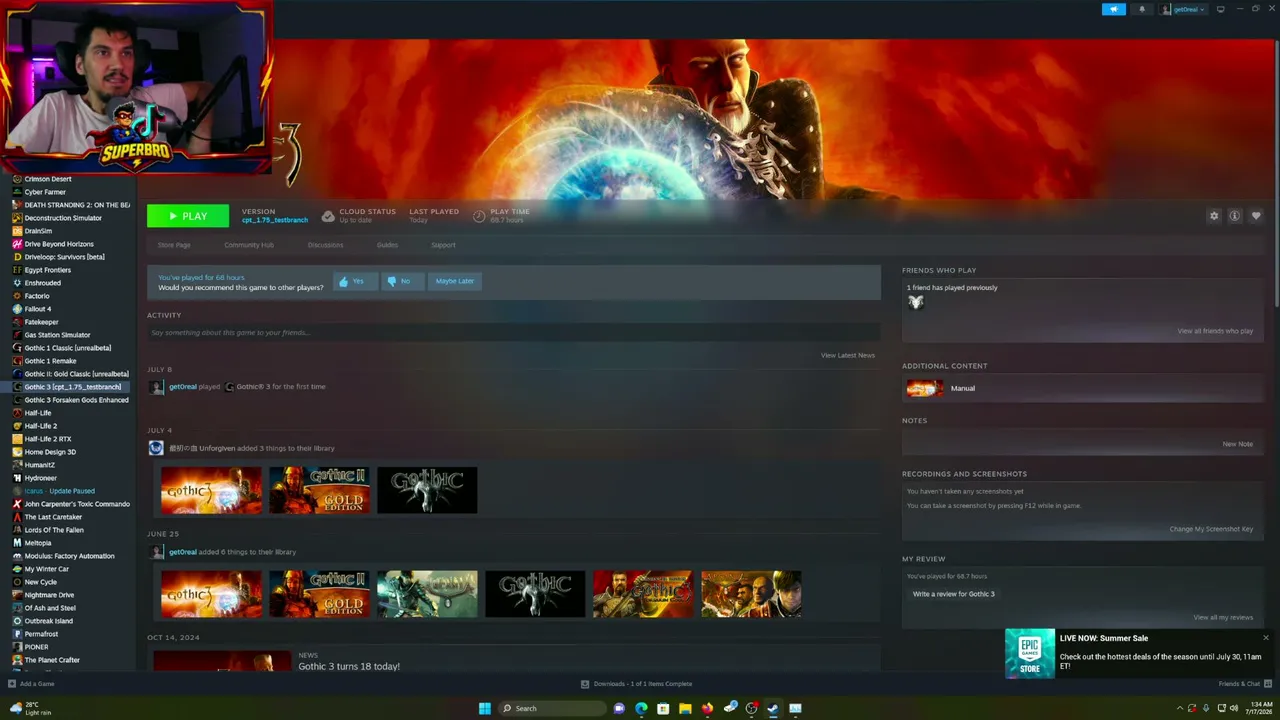Viewport: 1280px width, 720px height.
Task: Open View Latest News link
Action: click(x=848, y=355)
